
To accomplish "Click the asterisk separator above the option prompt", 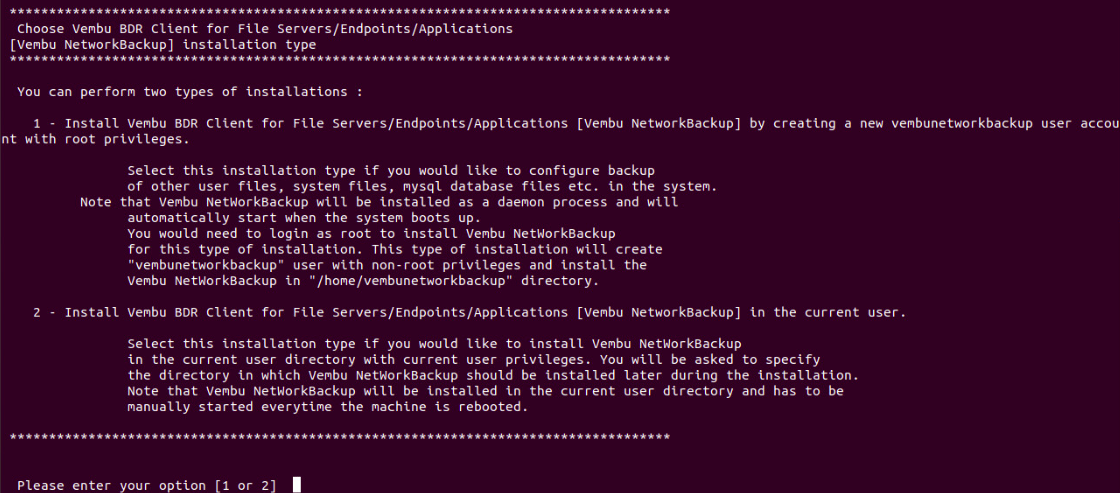I will coord(341,437).
